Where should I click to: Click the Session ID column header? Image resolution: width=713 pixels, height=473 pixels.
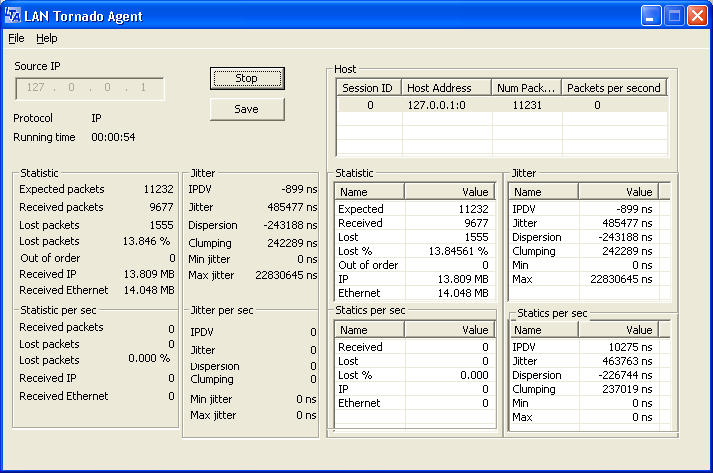[x=368, y=88]
